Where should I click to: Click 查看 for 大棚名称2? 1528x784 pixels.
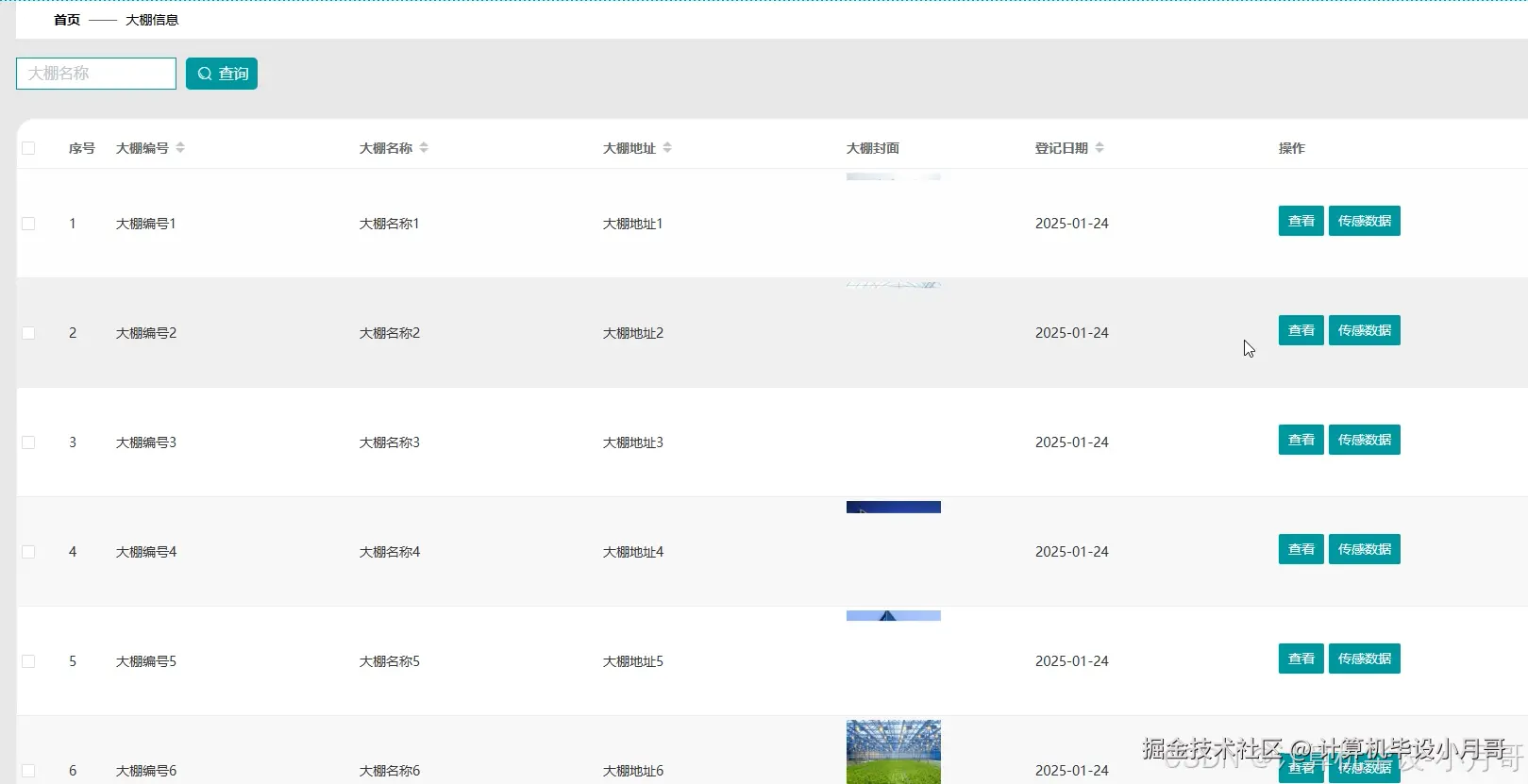pyautogui.click(x=1301, y=330)
